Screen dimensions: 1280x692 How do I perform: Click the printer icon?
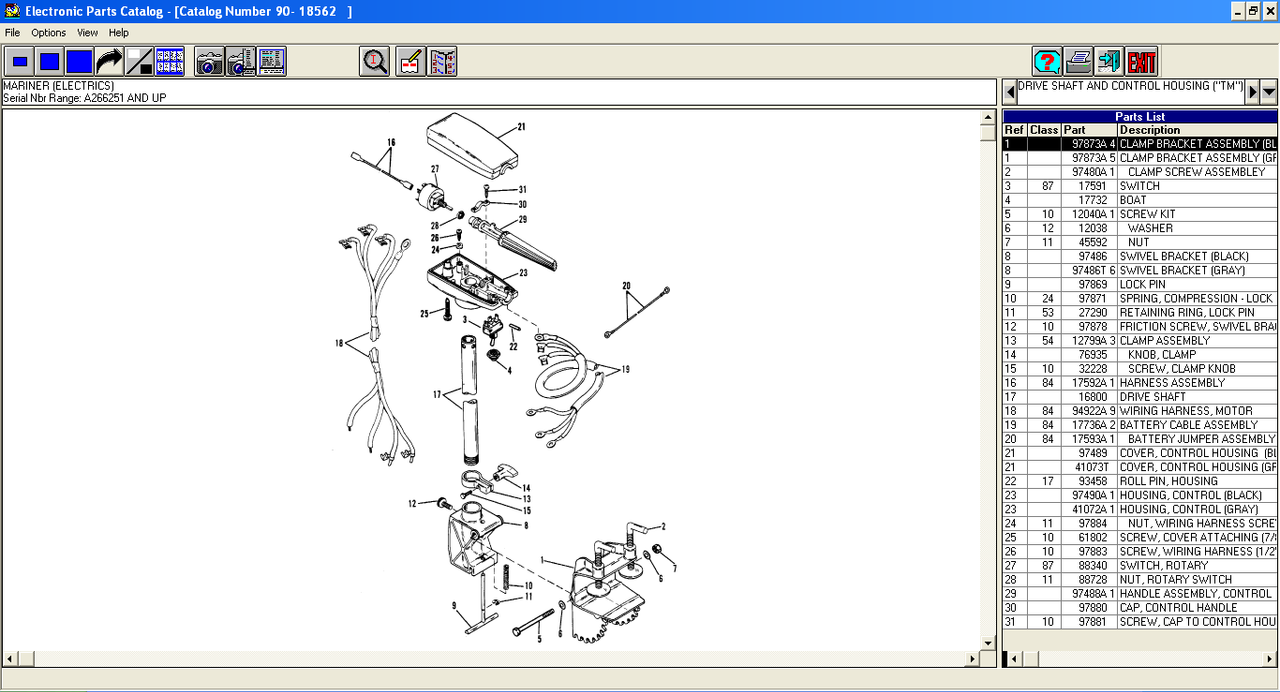1078,61
